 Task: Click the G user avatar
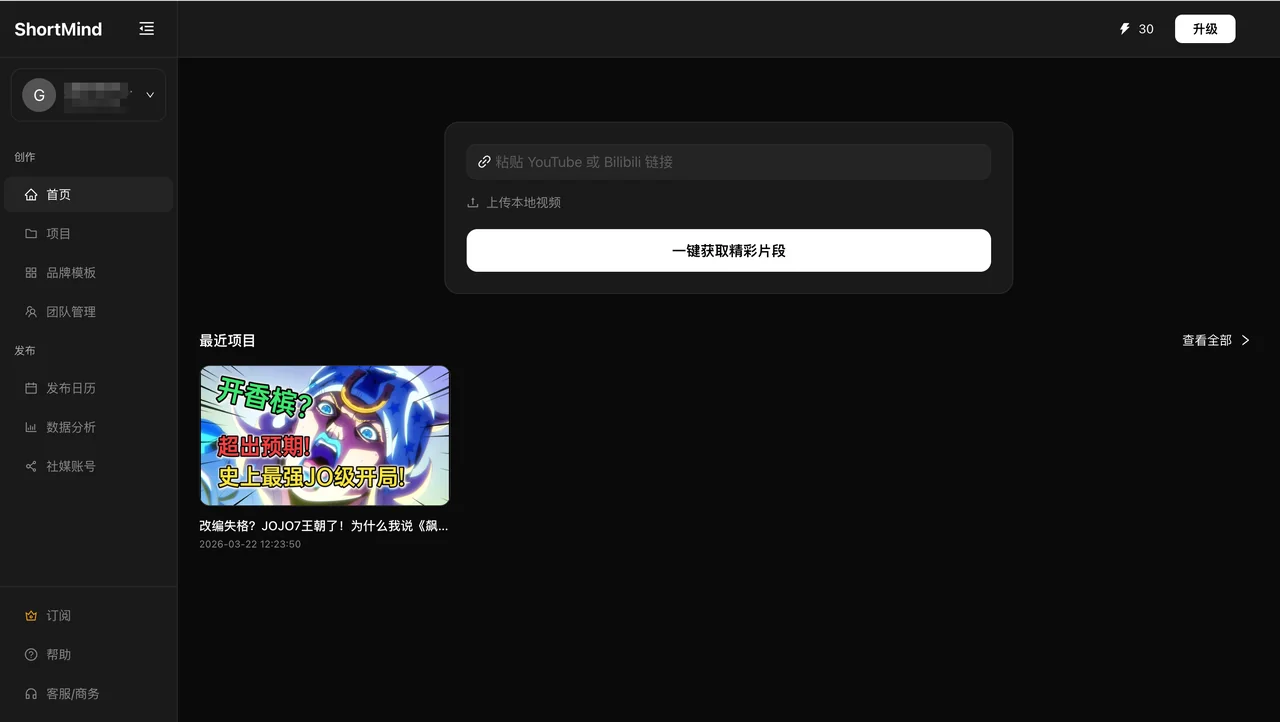click(39, 95)
